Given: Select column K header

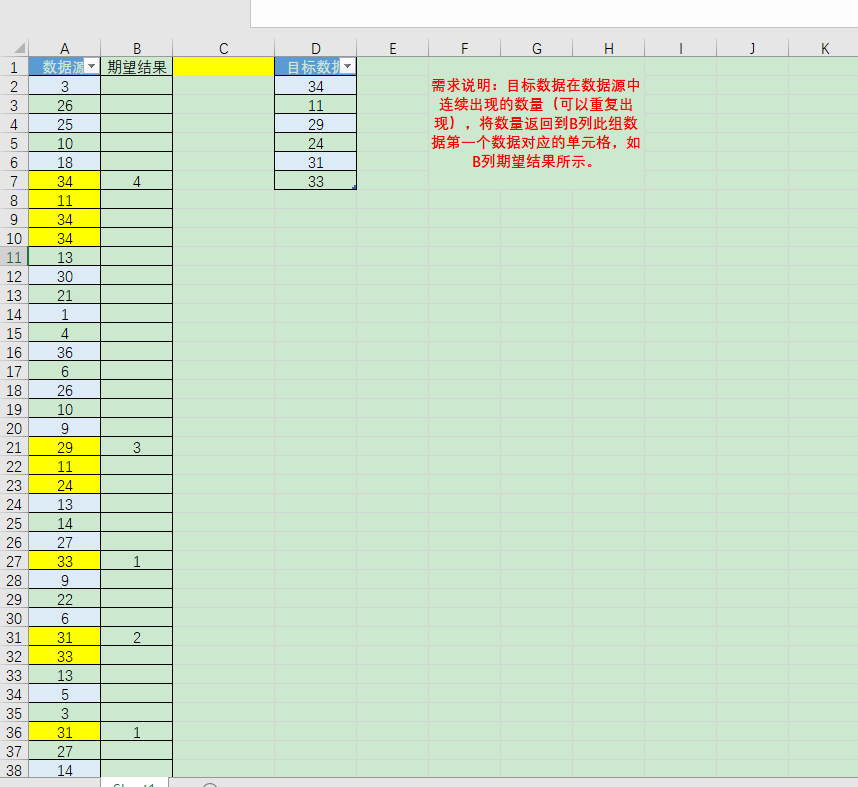Looking at the screenshot, I should (x=825, y=47).
